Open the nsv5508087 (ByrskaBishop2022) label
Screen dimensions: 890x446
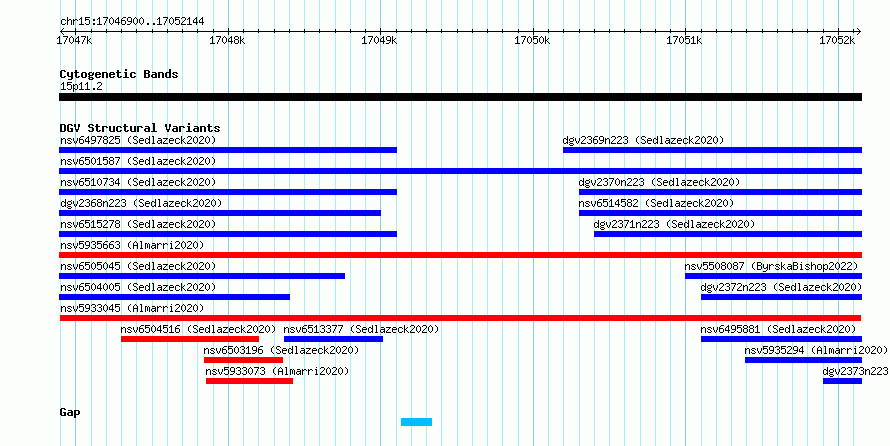coord(771,266)
